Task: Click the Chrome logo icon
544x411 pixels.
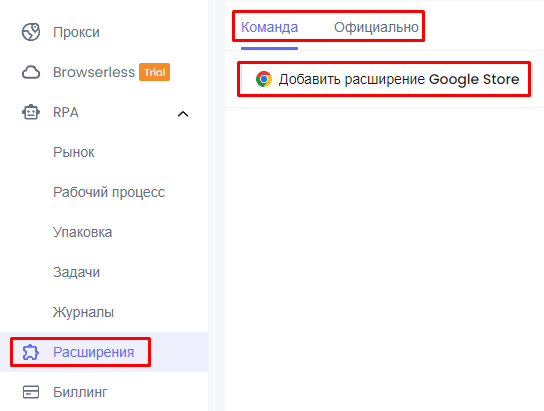Action: [264, 79]
